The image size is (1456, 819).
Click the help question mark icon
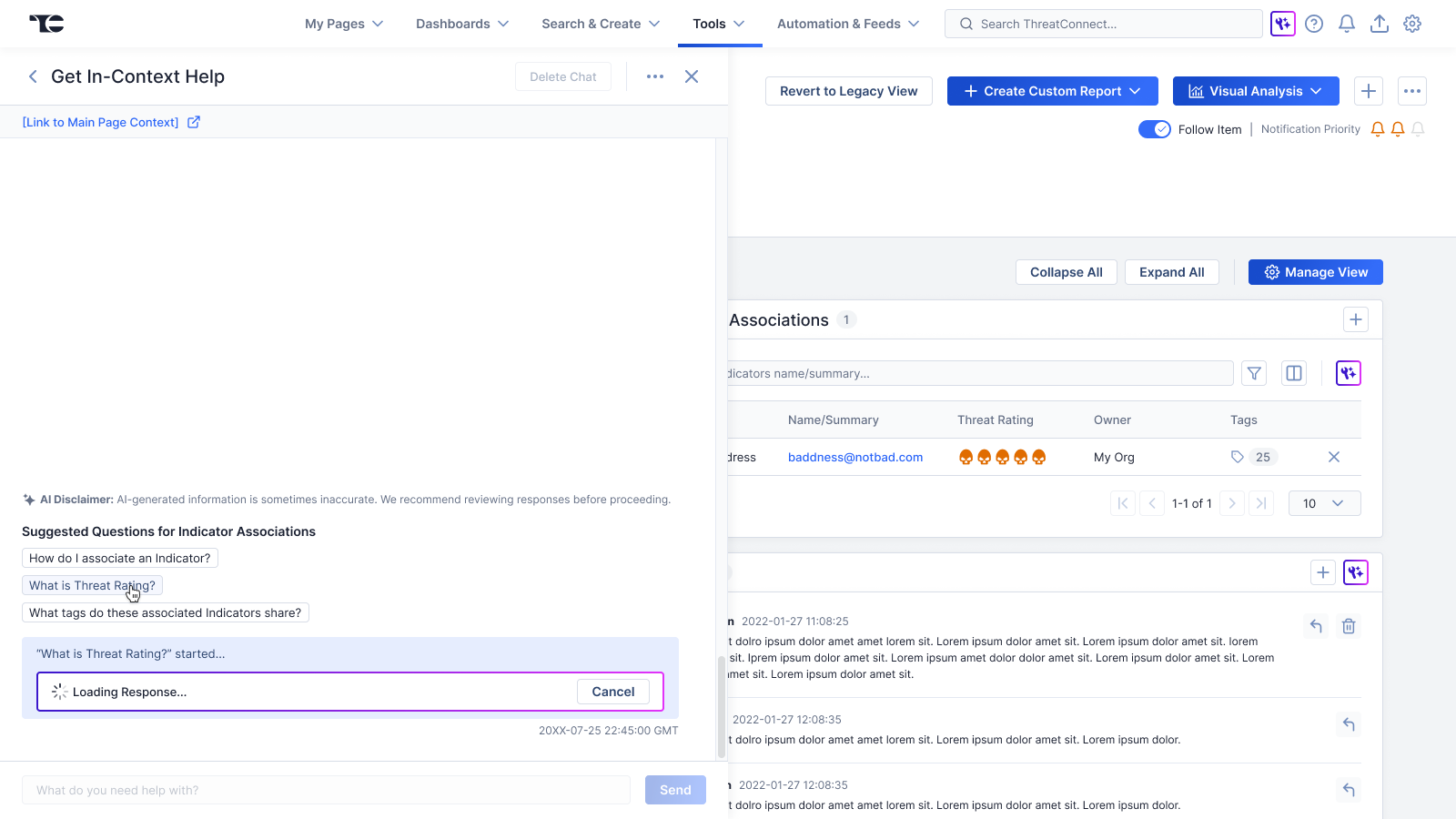[1313, 24]
